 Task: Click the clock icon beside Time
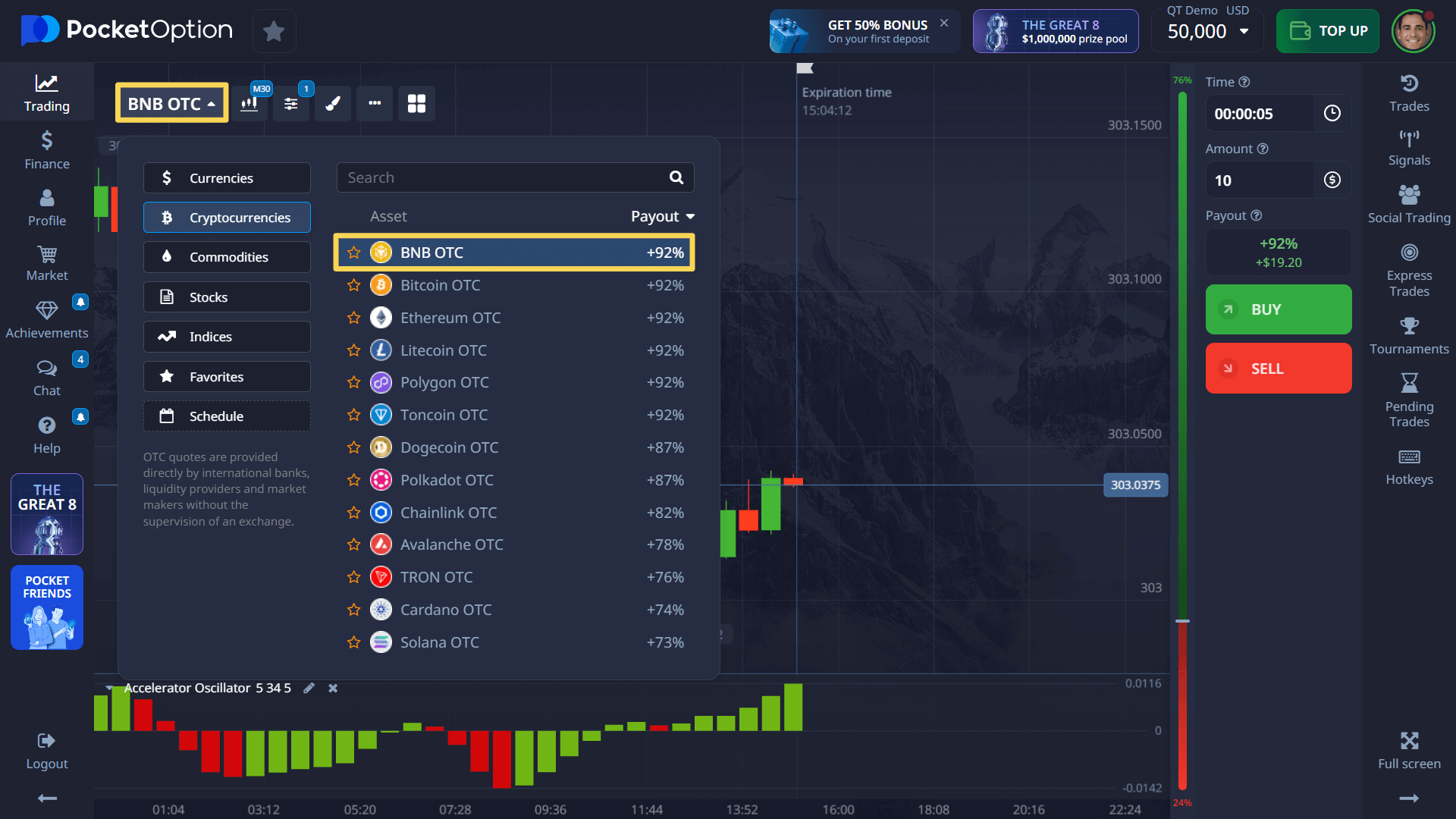pyautogui.click(x=1332, y=114)
